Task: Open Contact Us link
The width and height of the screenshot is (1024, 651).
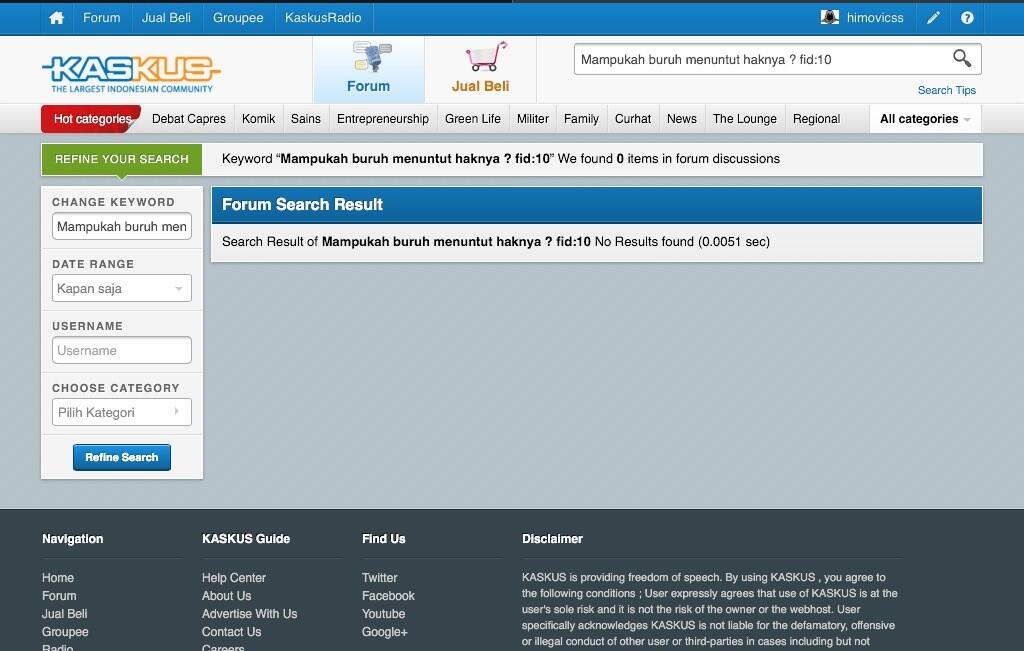Action: point(231,631)
